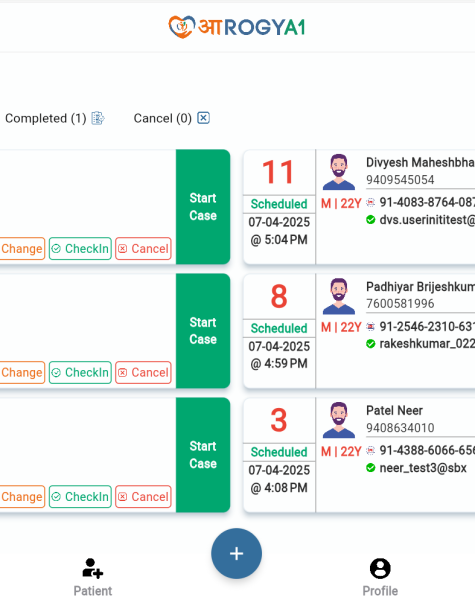Image resolution: width=475 pixels, height=600 pixels.
Task: CheckIn the first appointment row
Action: pos(80,249)
